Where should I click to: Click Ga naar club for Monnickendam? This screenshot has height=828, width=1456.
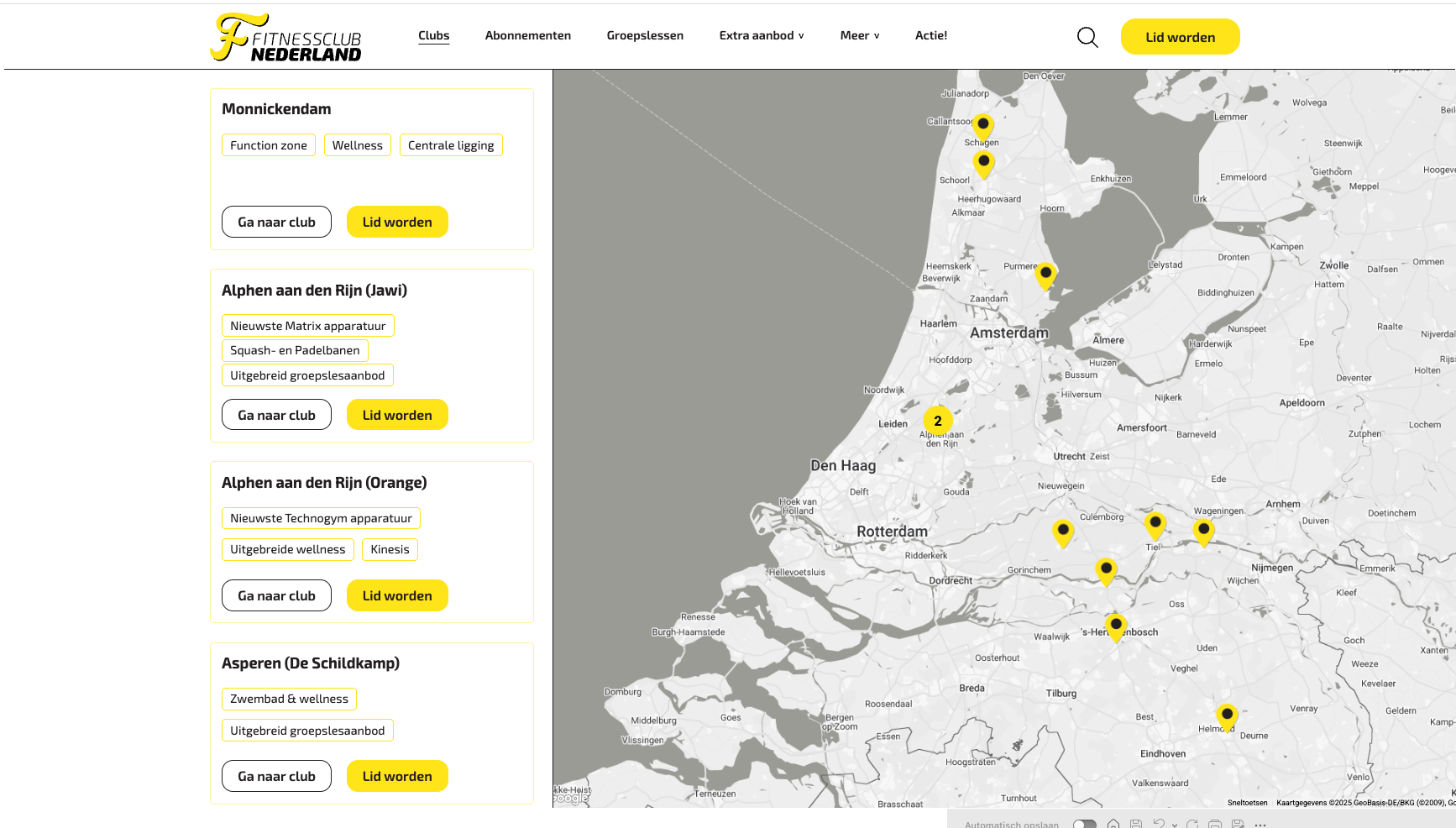coord(276,222)
